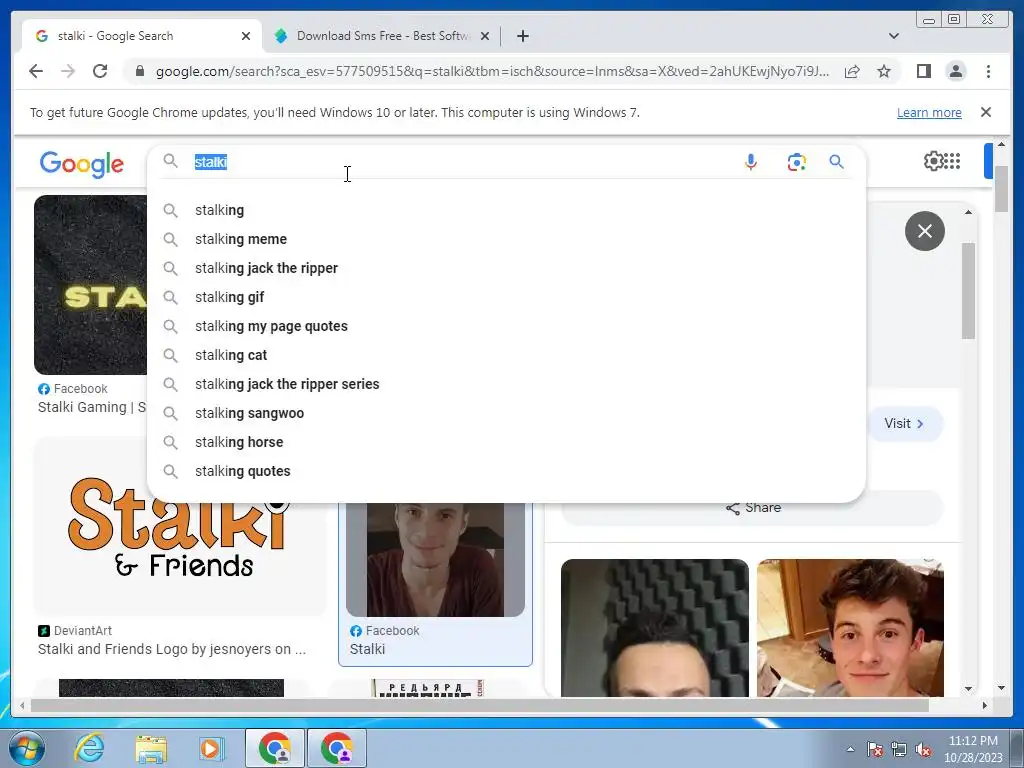
Task: Open the Action Center flag icon
Action: [x=874, y=749]
